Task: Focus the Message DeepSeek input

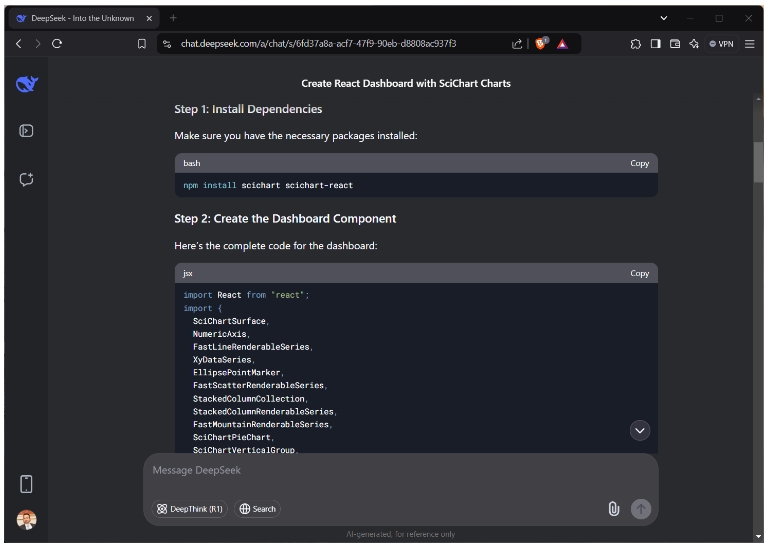Action: (x=400, y=470)
